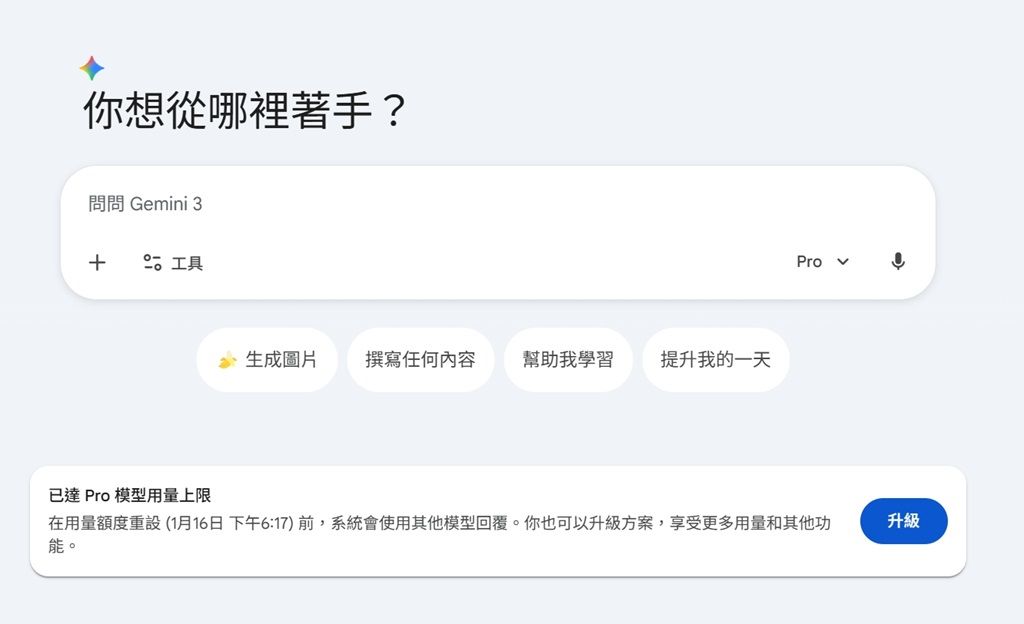1024x624 pixels.
Task: Pick the 提升我的一天 suggestion chip
Action: pos(715,360)
